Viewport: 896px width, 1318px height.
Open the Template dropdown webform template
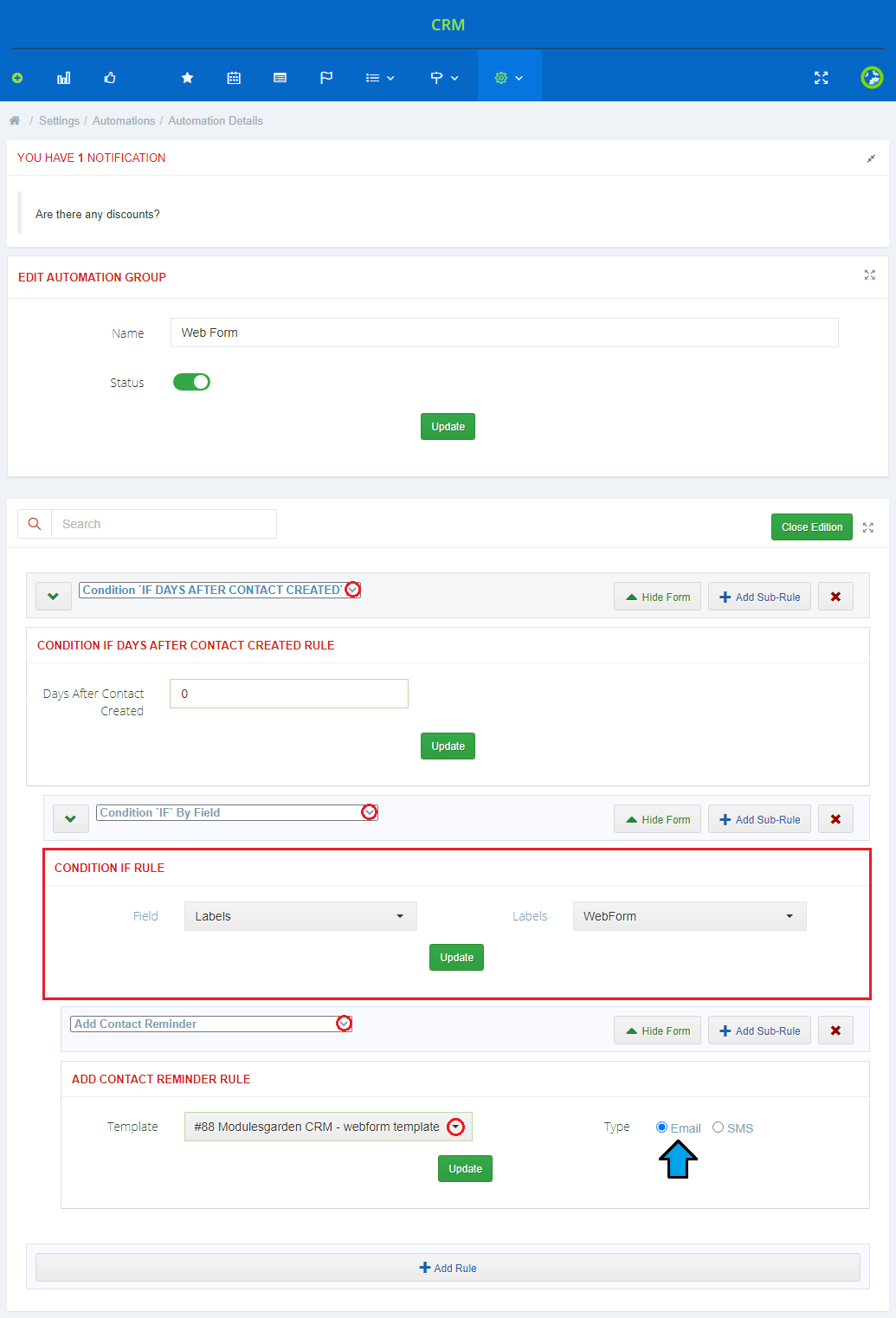[x=328, y=1127]
